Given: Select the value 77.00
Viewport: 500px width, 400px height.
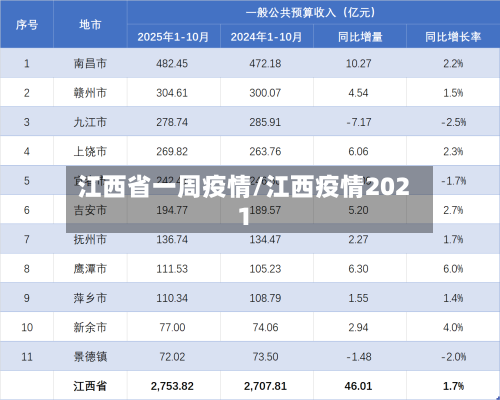Looking at the screenshot, I should coord(172,327).
